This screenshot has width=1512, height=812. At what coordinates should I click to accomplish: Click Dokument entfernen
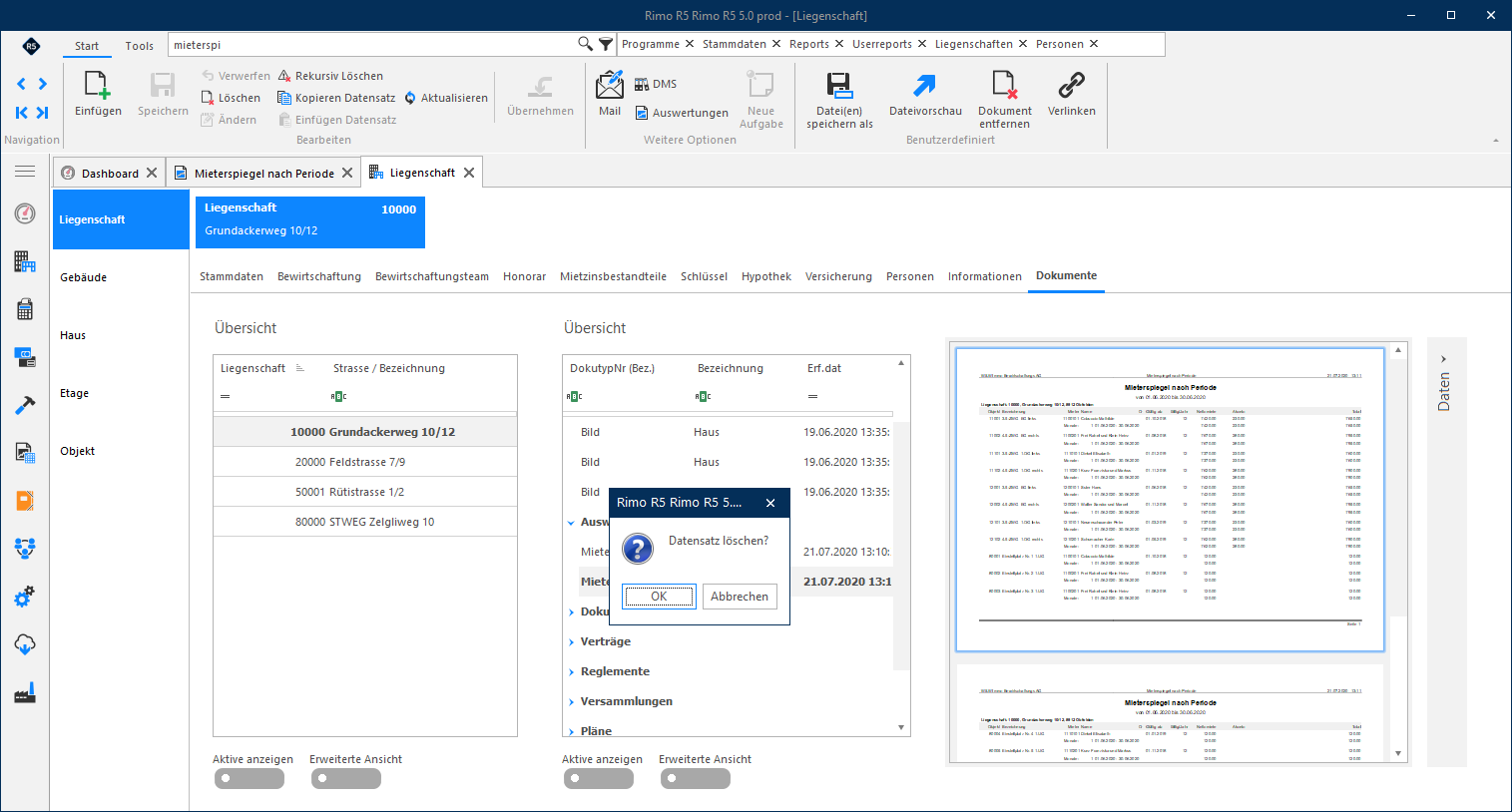(1004, 100)
